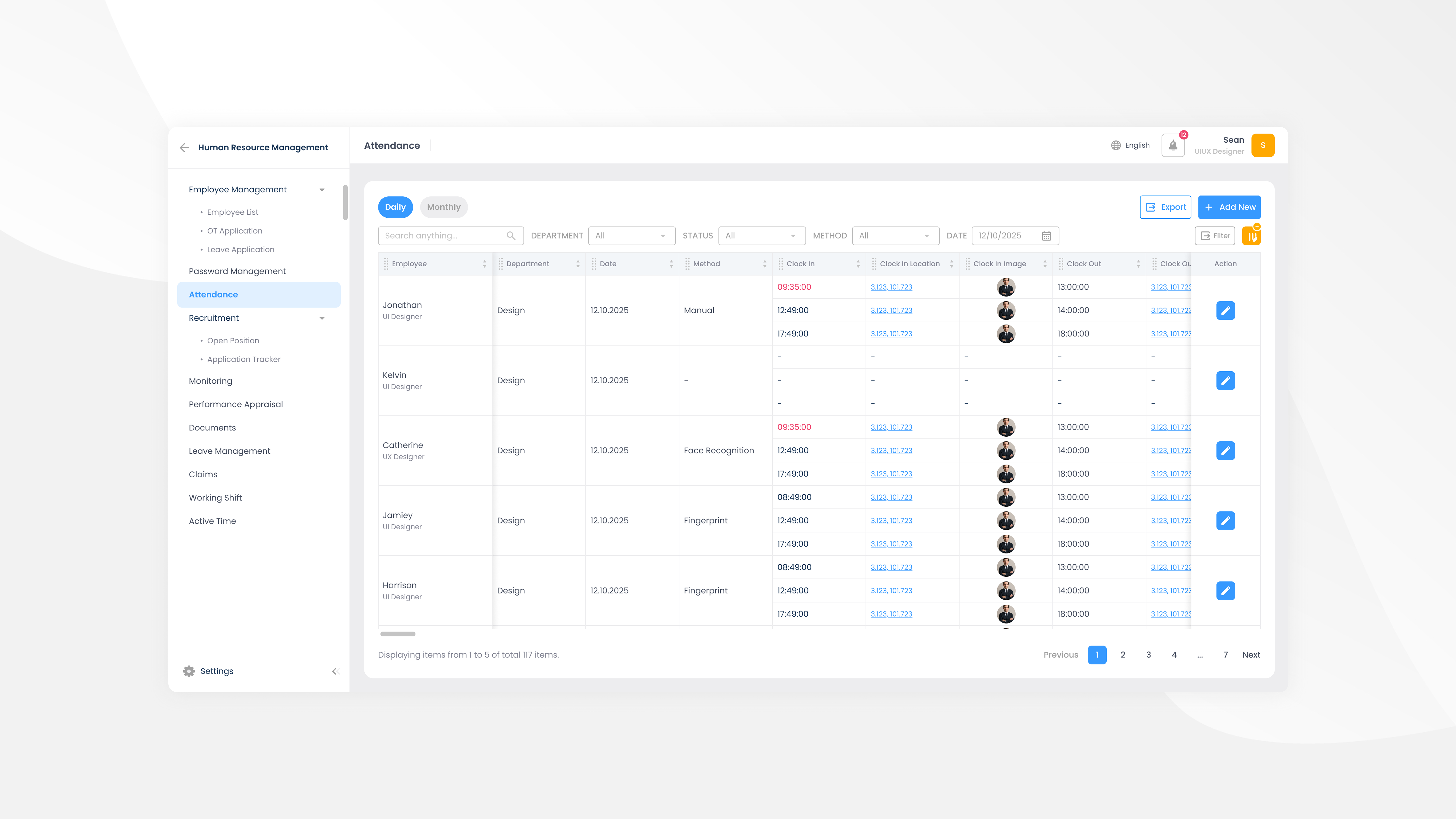Edit Jamiey's attendance record
Screen dimensions: 1456x819
(x=1225, y=521)
